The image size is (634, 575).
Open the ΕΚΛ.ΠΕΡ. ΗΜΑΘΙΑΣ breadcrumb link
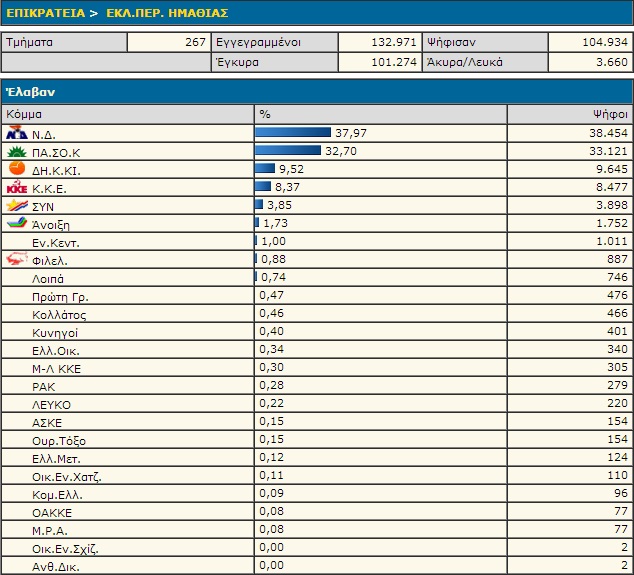point(167,13)
